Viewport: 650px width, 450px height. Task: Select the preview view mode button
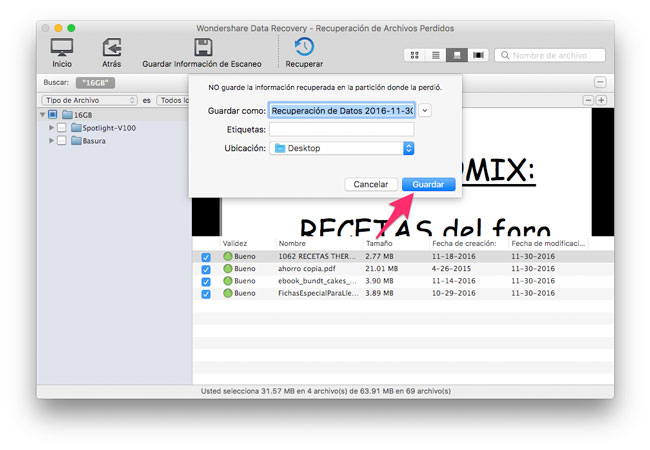click(x=457, y=55)
